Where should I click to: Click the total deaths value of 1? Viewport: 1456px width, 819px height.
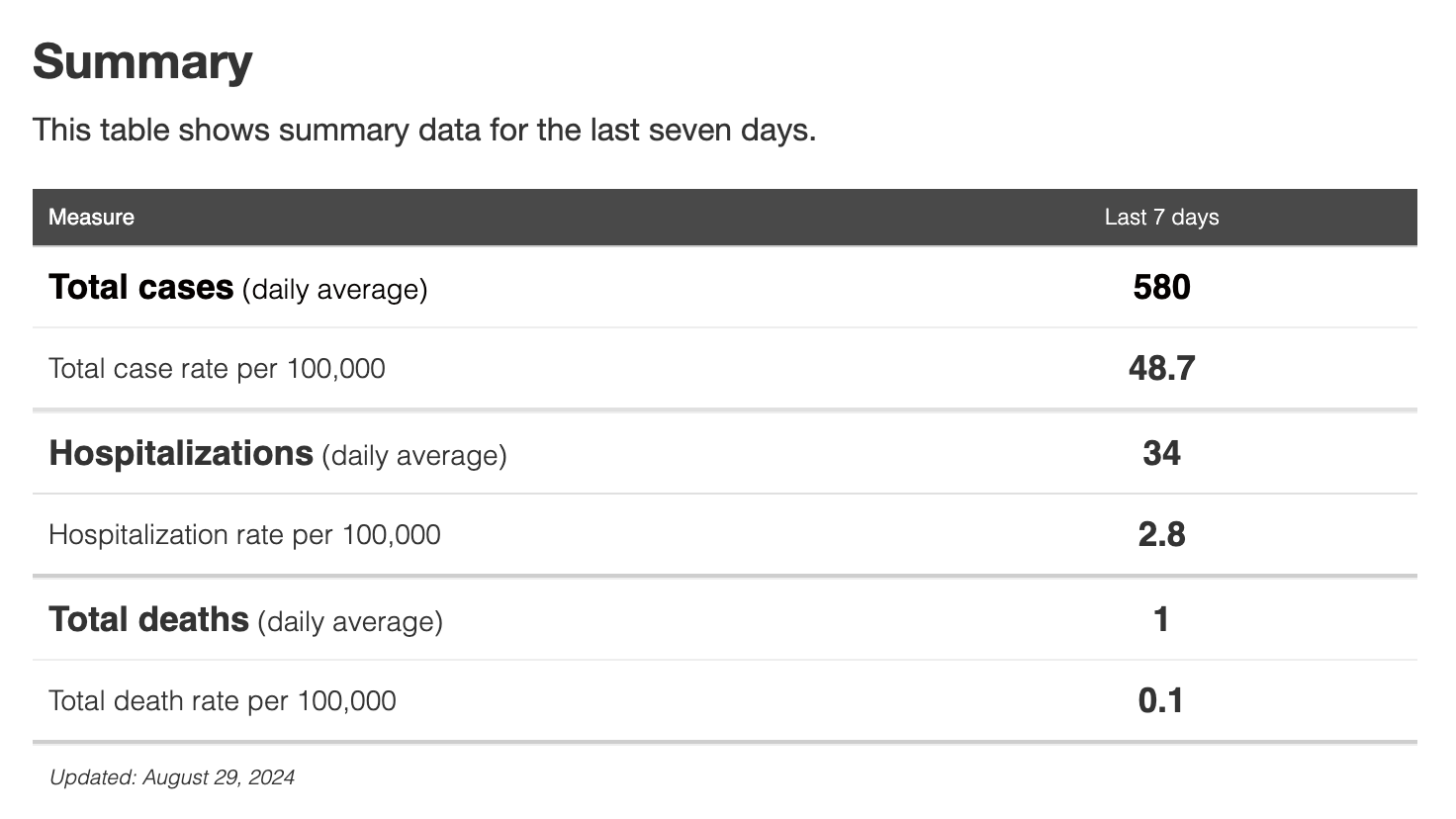tap(1161, 619)
